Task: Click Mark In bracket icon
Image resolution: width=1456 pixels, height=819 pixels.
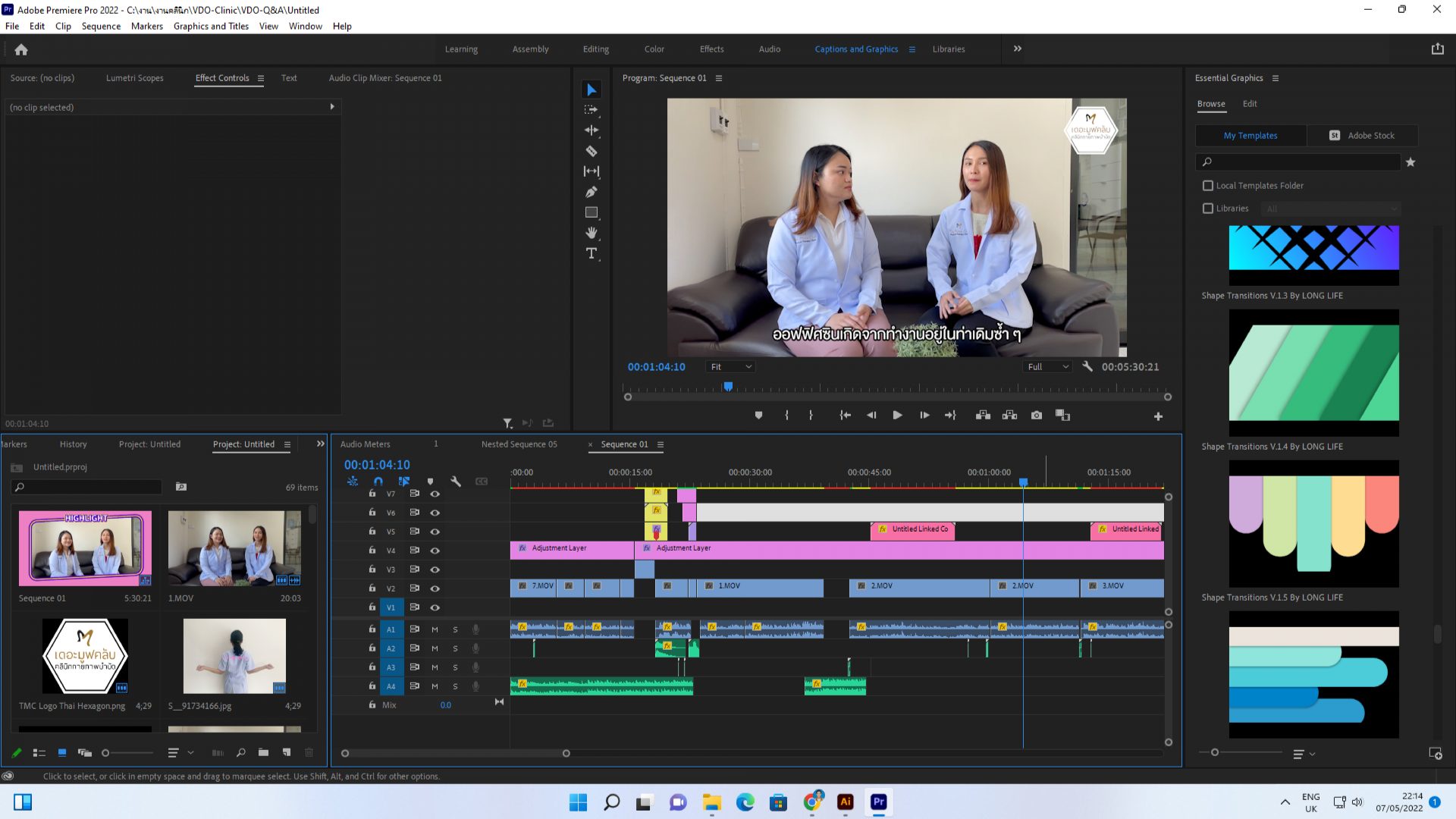Action: pos(786,416)
